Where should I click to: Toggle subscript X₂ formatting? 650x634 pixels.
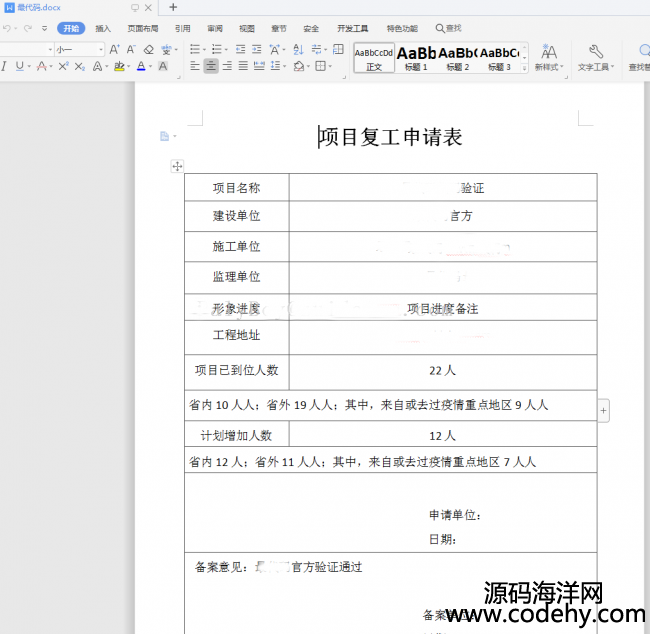tap(80, 66)
